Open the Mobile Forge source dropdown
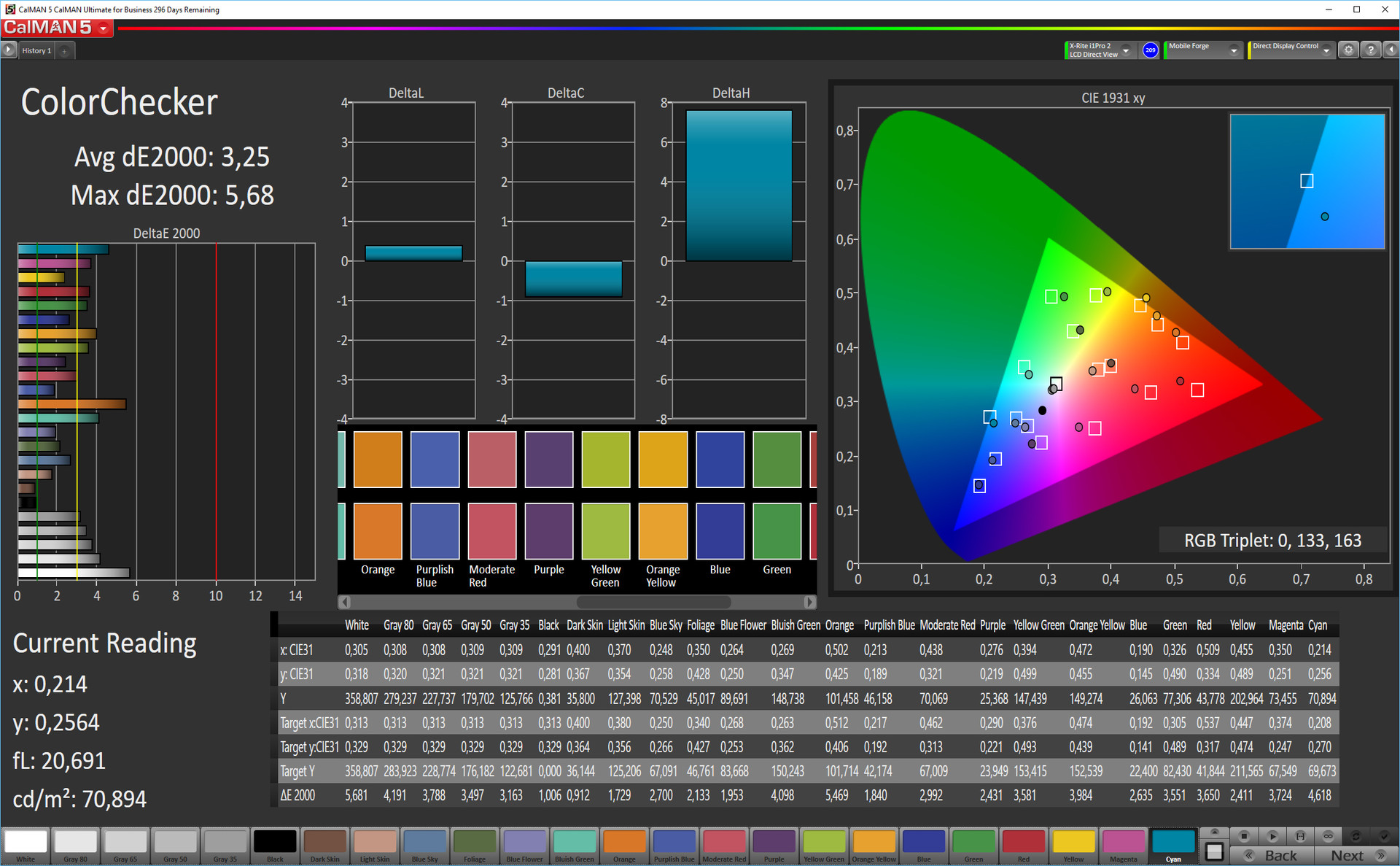Screen dimensions: 1400x866 tap(1233, 50)
